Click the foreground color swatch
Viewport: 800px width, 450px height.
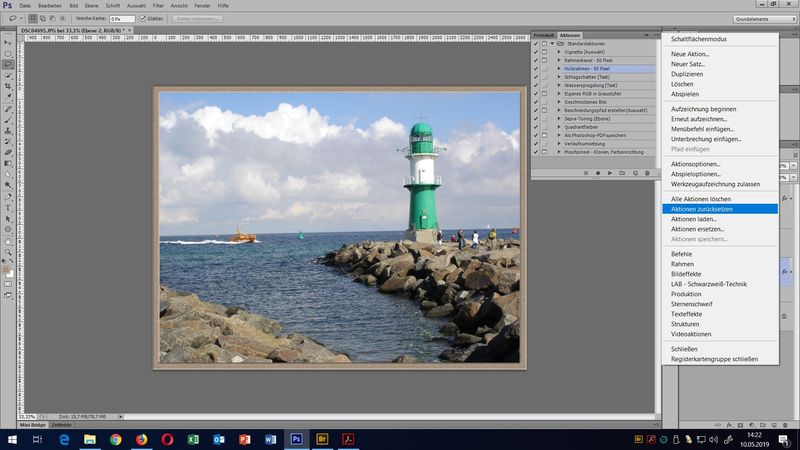[6, 268]
